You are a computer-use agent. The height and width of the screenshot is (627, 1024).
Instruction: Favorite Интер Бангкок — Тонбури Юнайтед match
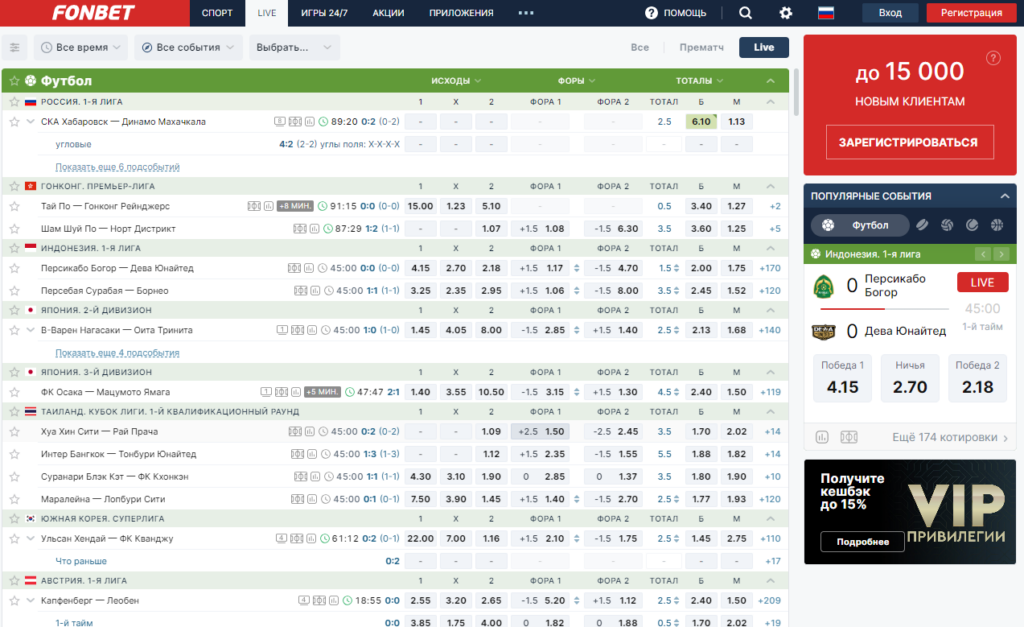14,454
